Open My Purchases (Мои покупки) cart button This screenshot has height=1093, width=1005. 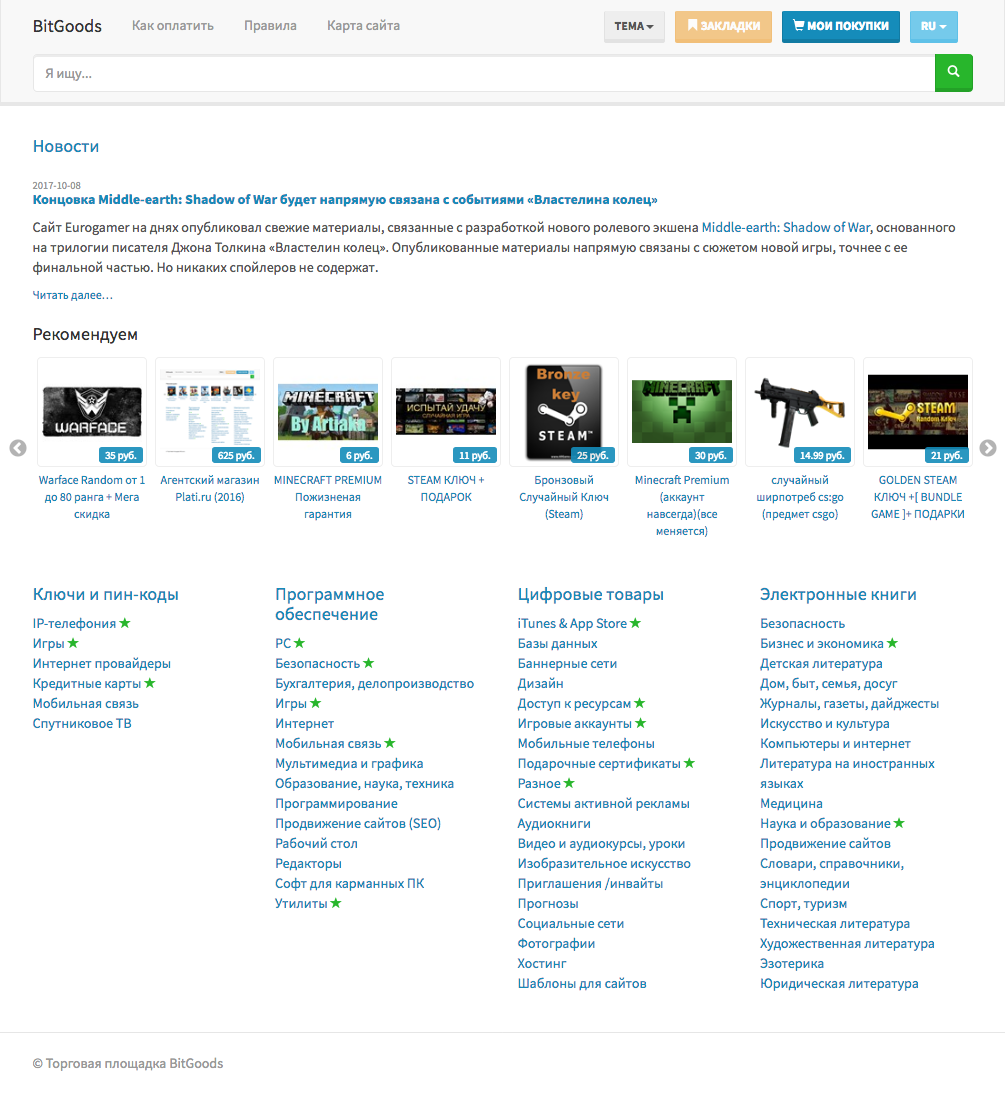click(840, 26)
